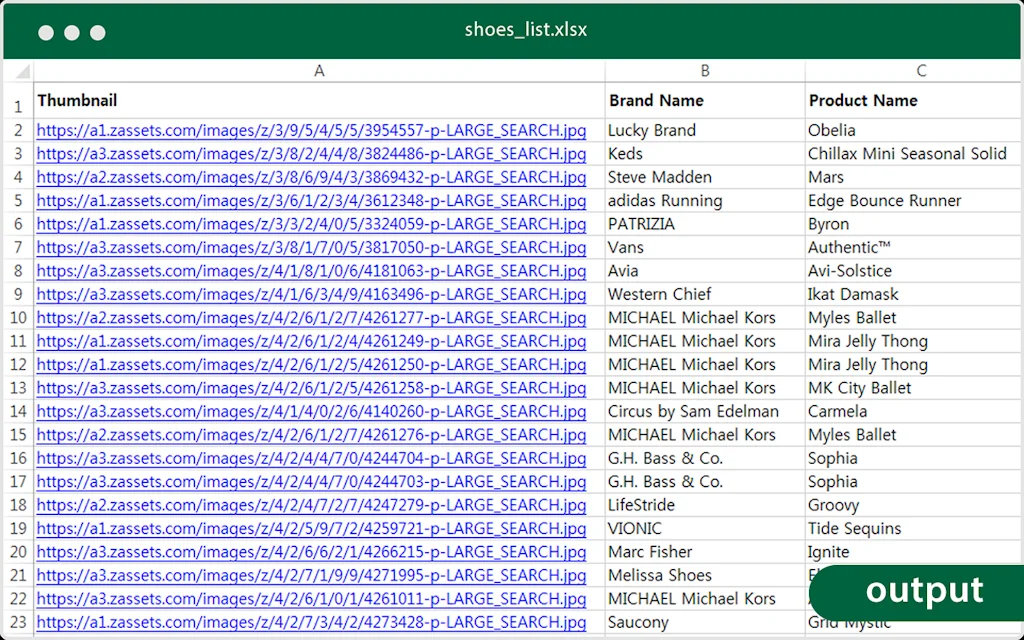Select row number 5
The height and width of the screenshot is (640, 1024).
17,200
